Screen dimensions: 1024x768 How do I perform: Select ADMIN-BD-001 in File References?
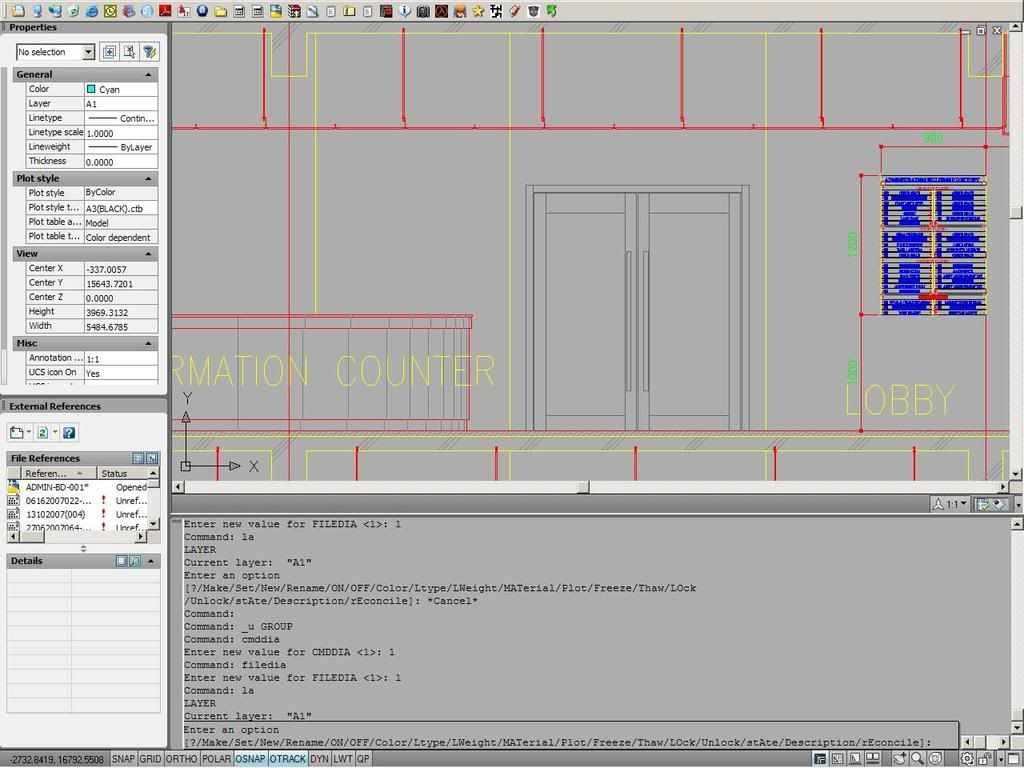[x=55, y=487]
